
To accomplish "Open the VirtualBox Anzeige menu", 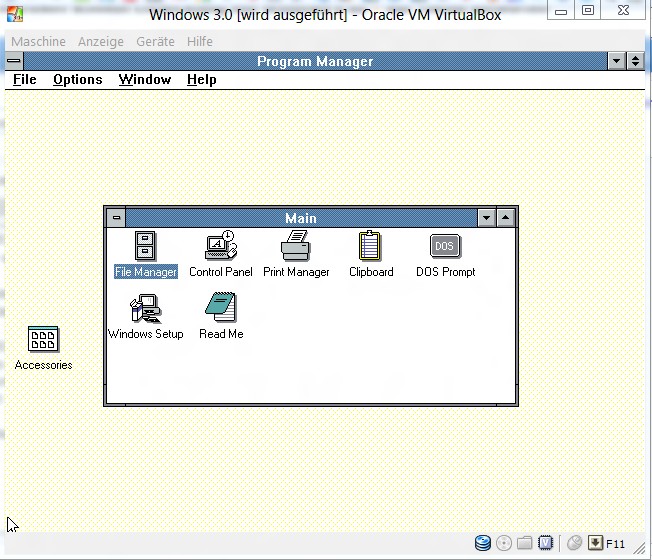I will tap(101, 42).
